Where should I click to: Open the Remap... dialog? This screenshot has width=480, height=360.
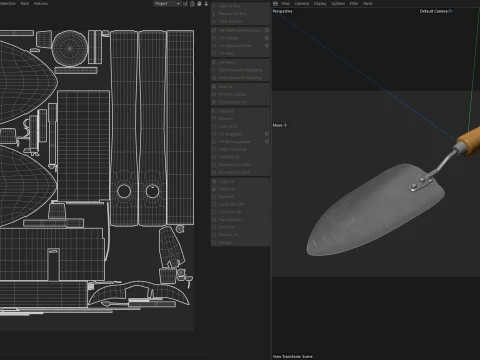point(240,242)
